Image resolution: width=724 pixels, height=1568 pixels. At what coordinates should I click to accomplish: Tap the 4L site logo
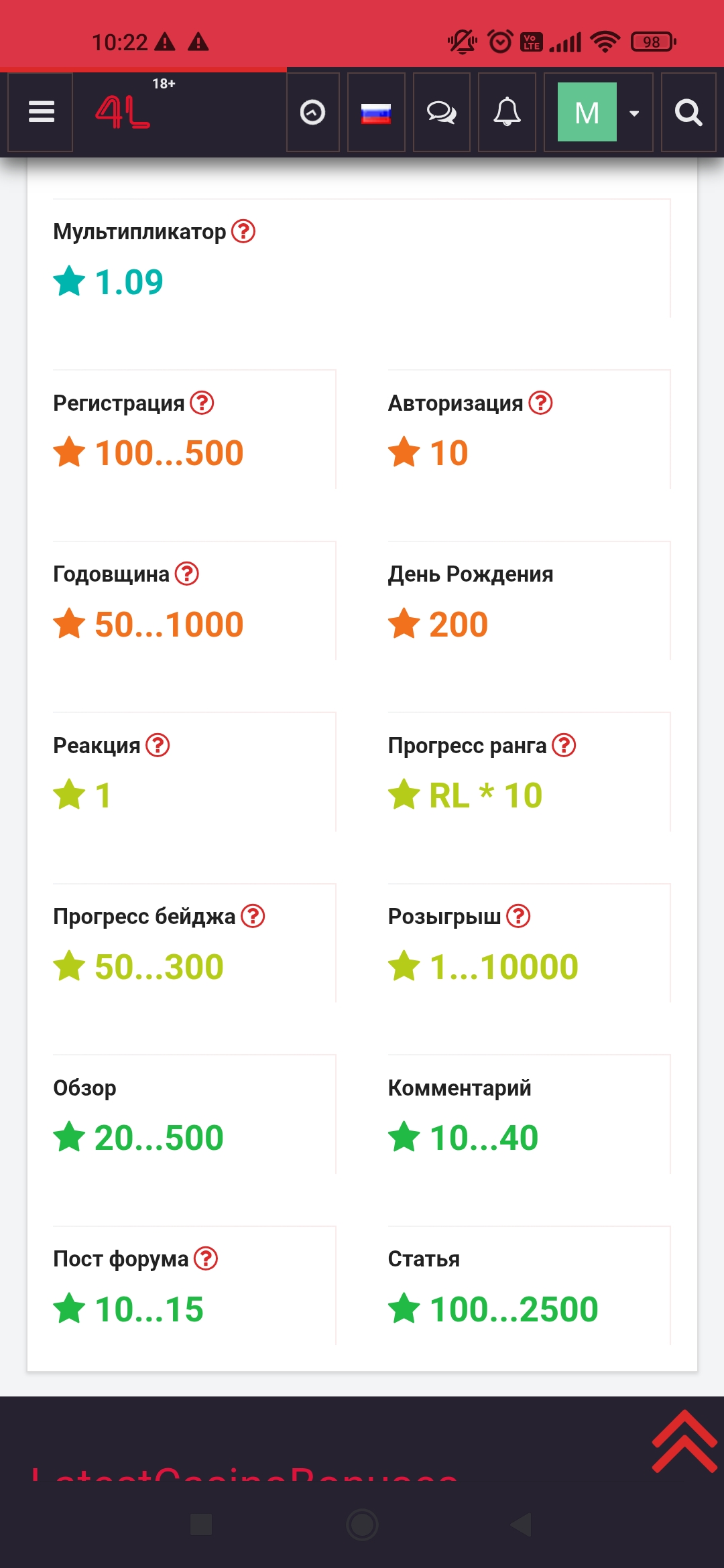click(x=123, y=112)
